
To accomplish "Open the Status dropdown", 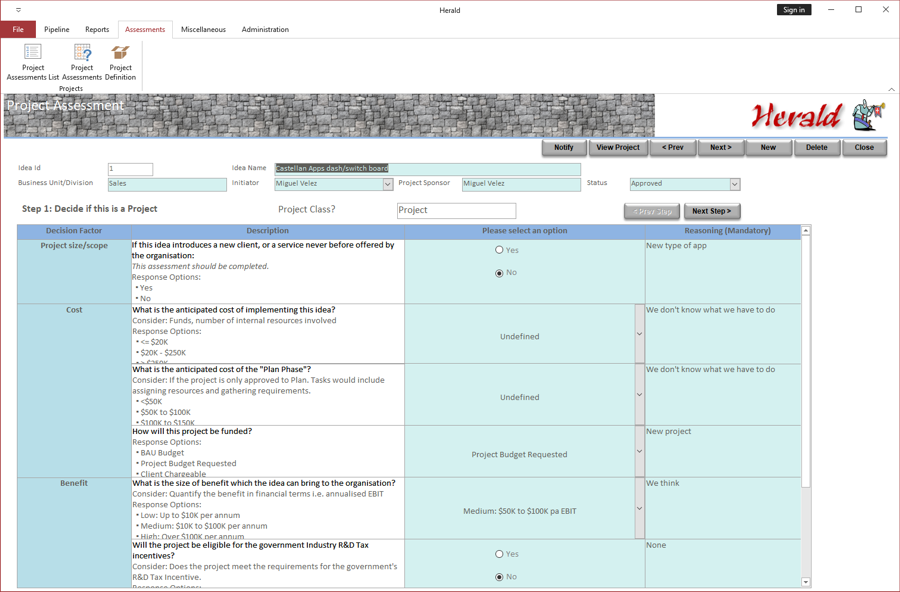I will [735, 184].
